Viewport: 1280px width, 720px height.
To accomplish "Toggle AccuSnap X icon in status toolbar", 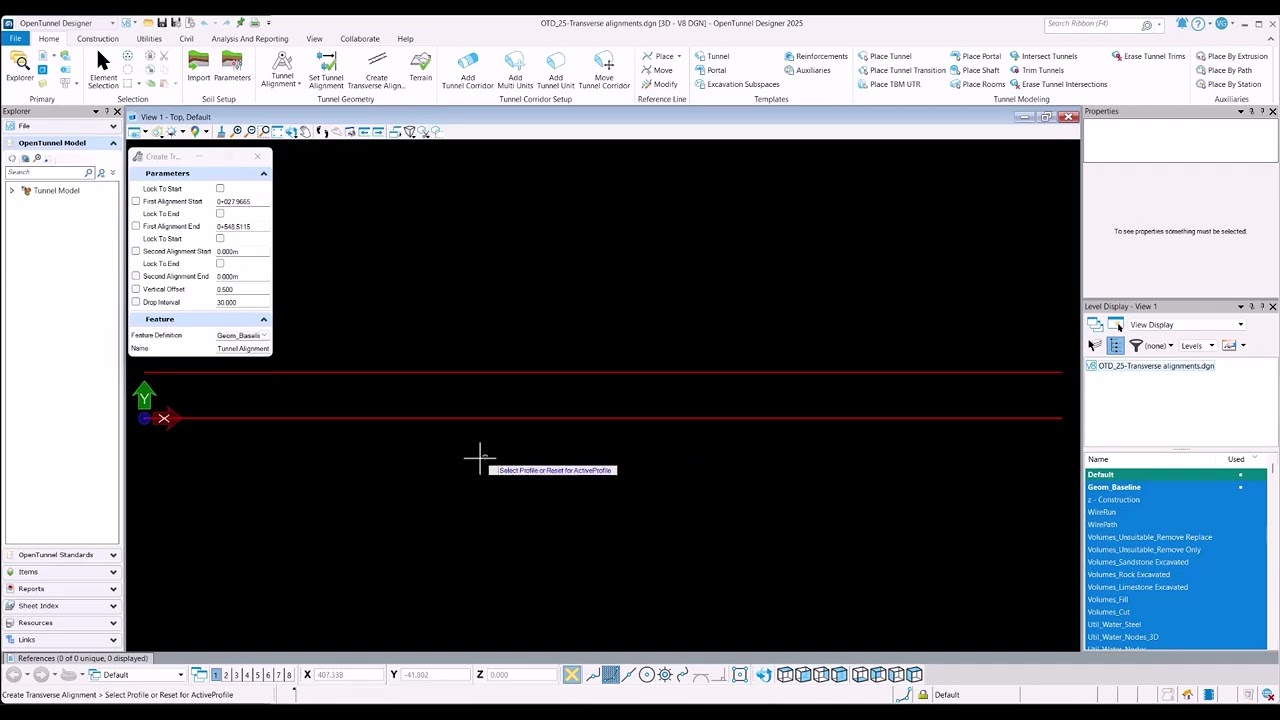I will [571, 675].
